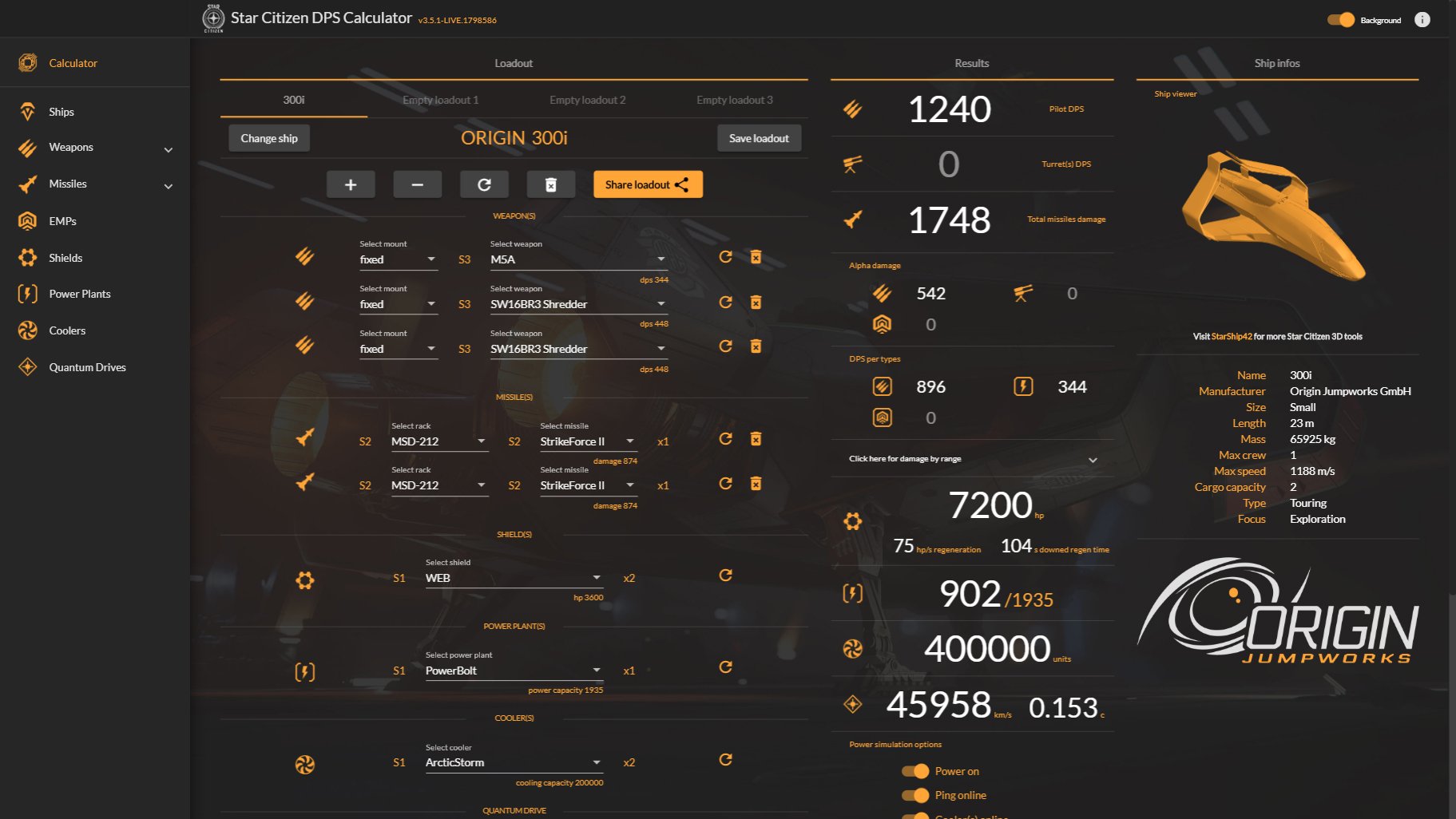Image resolution: width=1456 pixels, height=819 pixels.
Task: Delete the first missile rack row
Action: pyautogui.click(x=756, y=438)
